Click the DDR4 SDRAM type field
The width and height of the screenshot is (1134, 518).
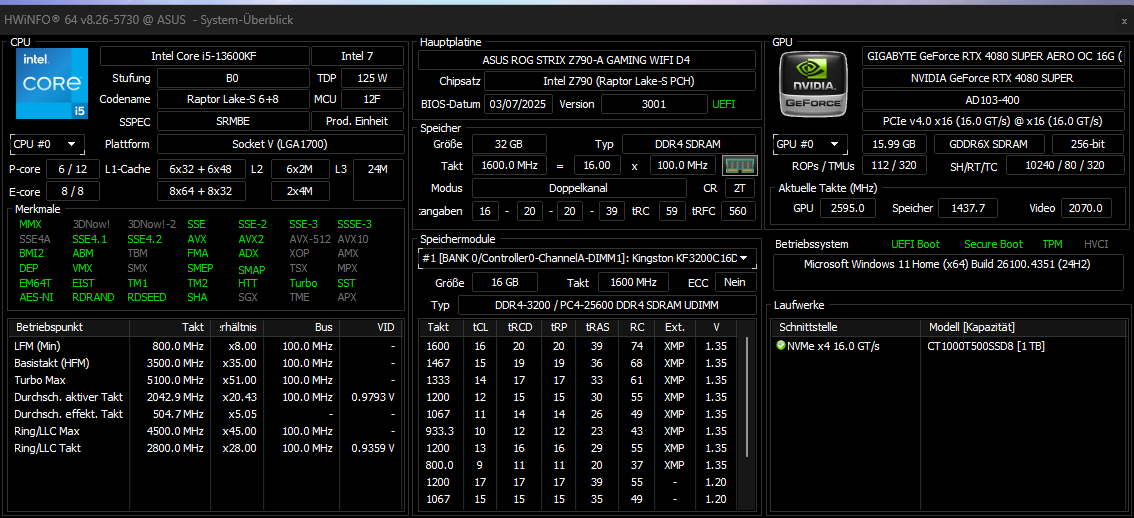688,144
